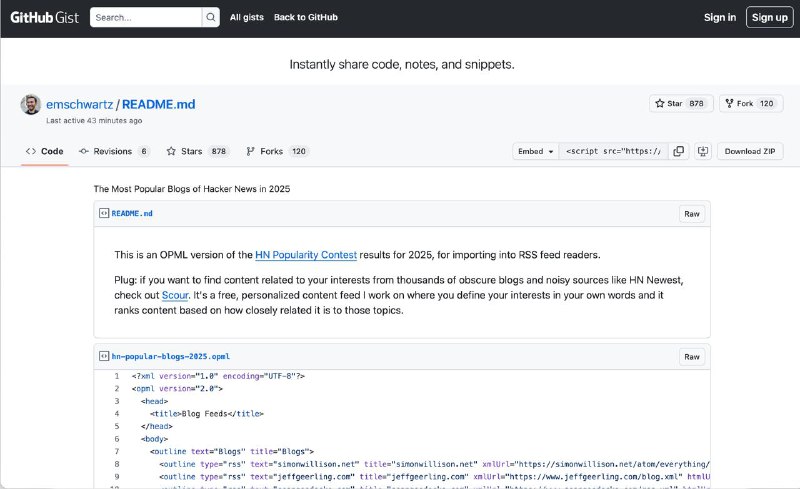Open the Embed dropdown menu
800x489 pixels.
point(535,151)
